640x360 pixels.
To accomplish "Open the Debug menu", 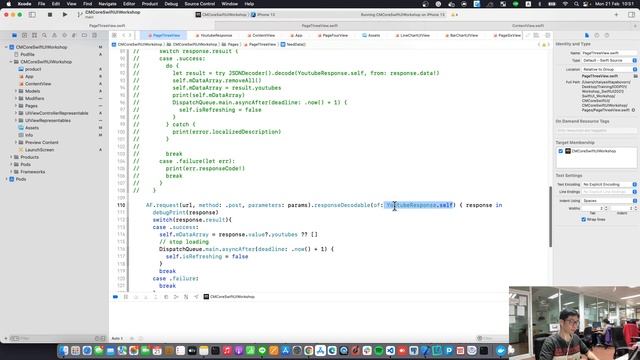I will [171, 4].
